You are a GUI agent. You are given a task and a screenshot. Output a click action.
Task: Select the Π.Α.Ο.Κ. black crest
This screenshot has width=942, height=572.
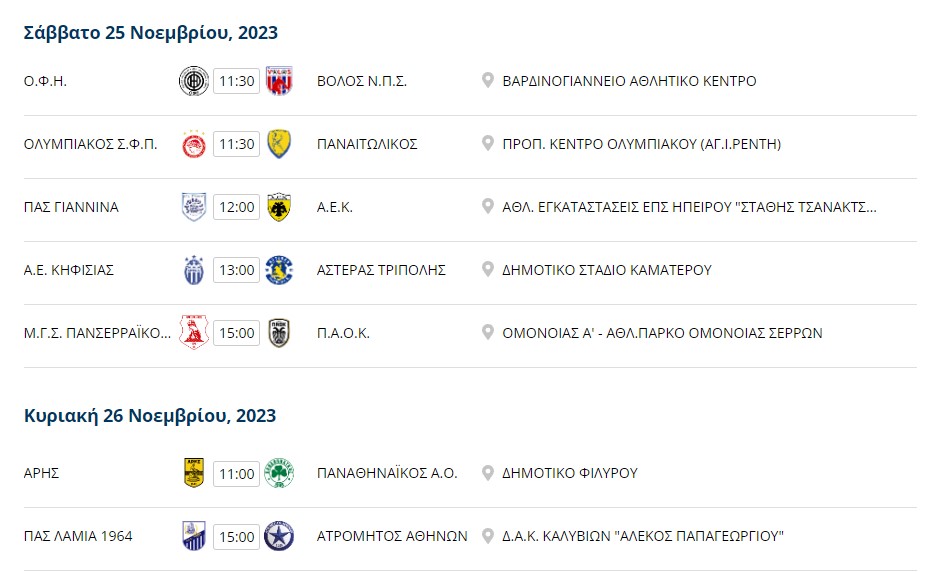(279, 333)
